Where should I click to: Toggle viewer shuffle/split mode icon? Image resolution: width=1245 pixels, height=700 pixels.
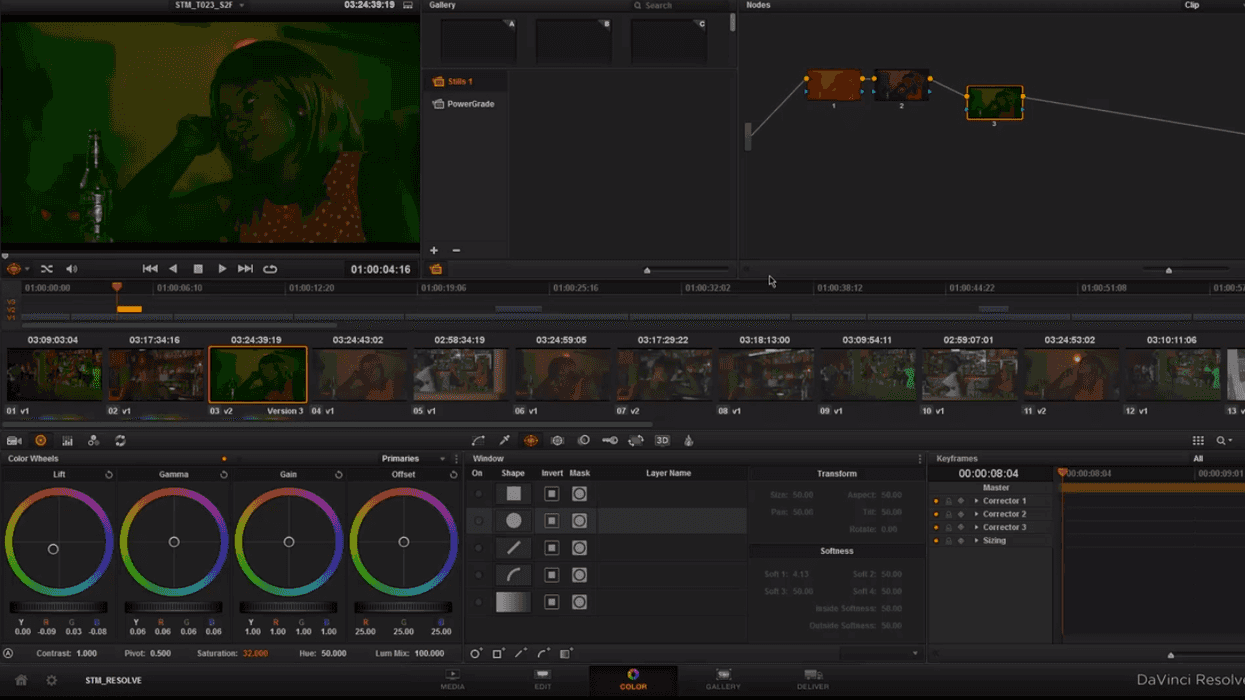46,269
